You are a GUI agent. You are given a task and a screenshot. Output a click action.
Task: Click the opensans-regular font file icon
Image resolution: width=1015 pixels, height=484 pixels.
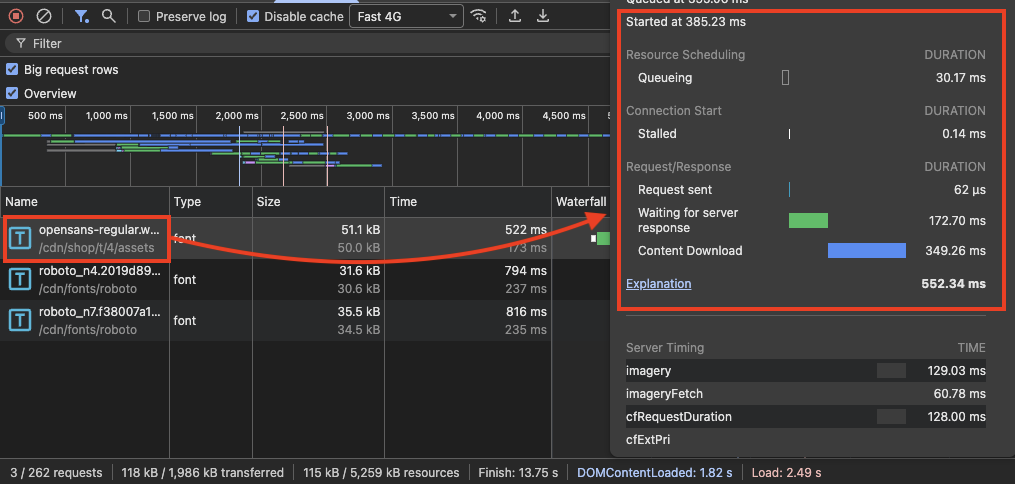[x=20, y=238]
